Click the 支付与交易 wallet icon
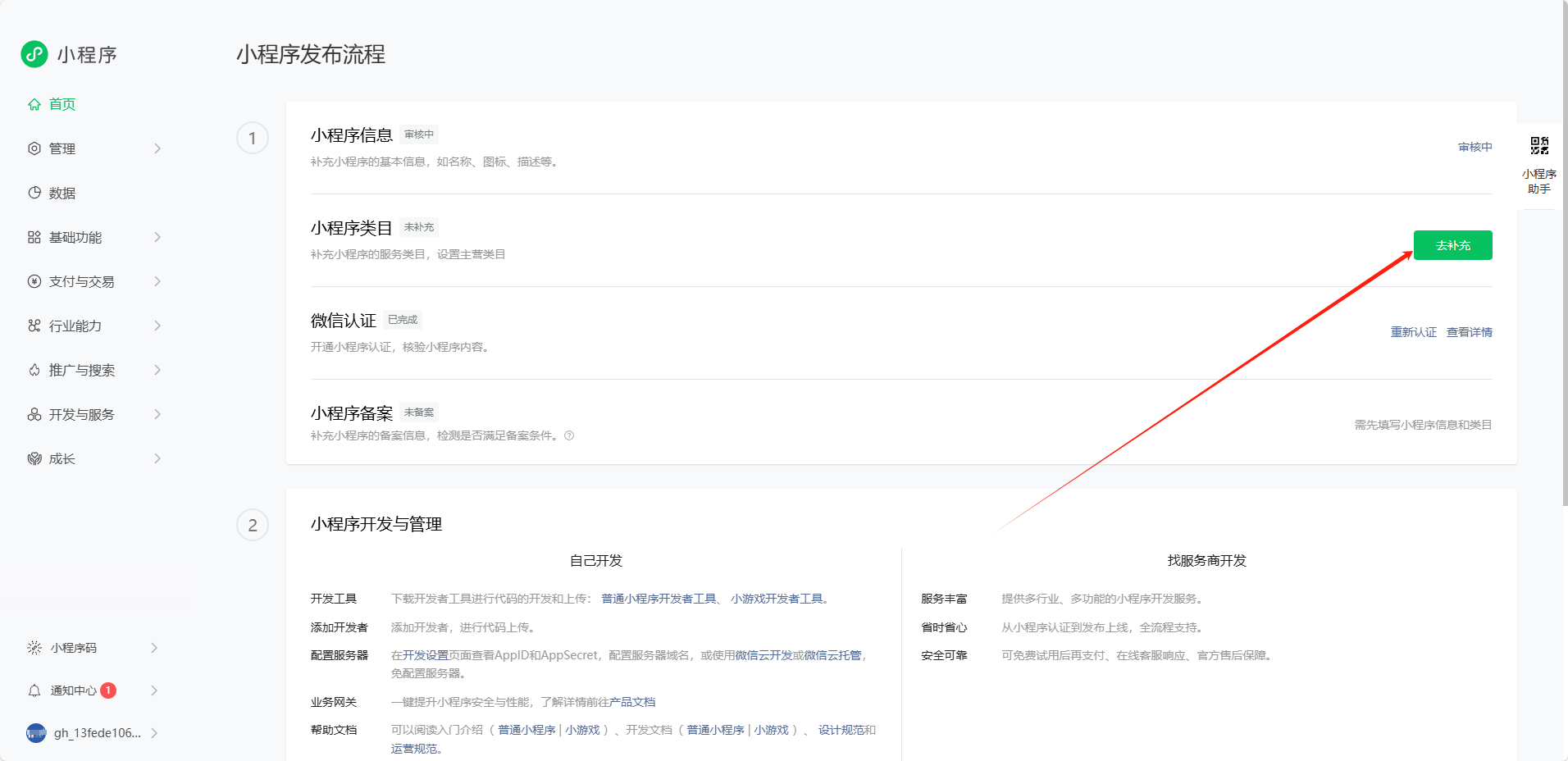 click(x=34, y=281)
